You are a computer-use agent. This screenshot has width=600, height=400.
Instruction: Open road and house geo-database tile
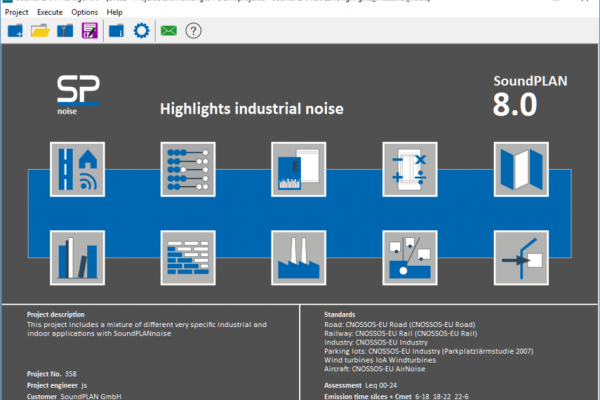77,170
